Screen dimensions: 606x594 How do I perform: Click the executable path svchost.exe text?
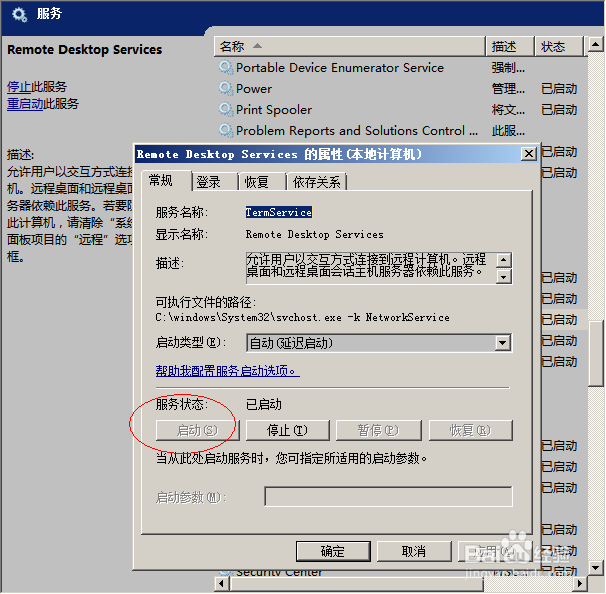tap(302, 317)
